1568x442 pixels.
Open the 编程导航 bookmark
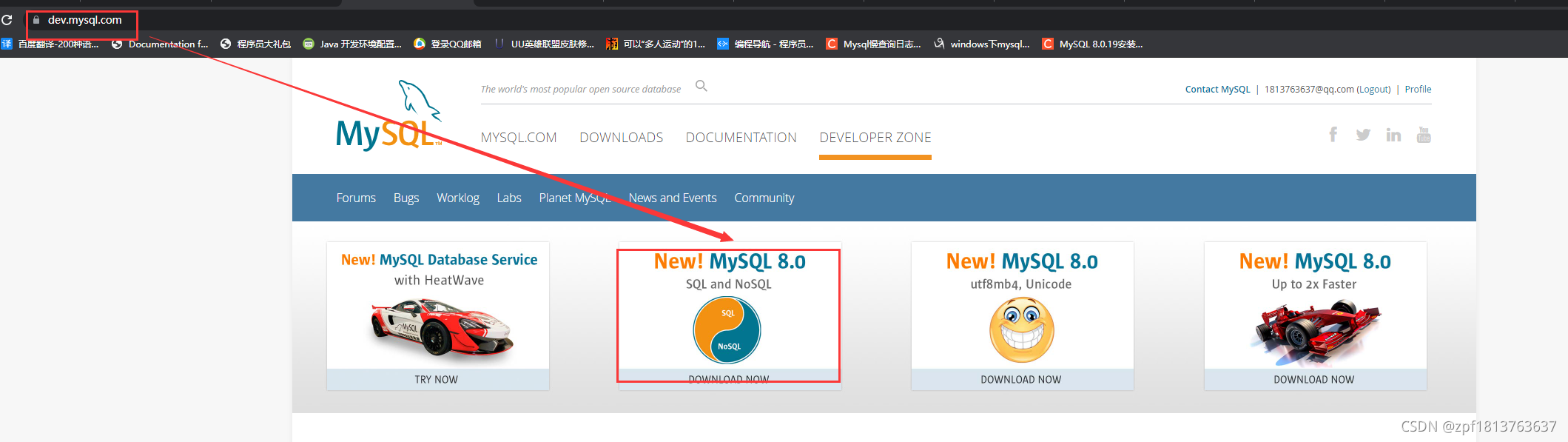[765, 44]
